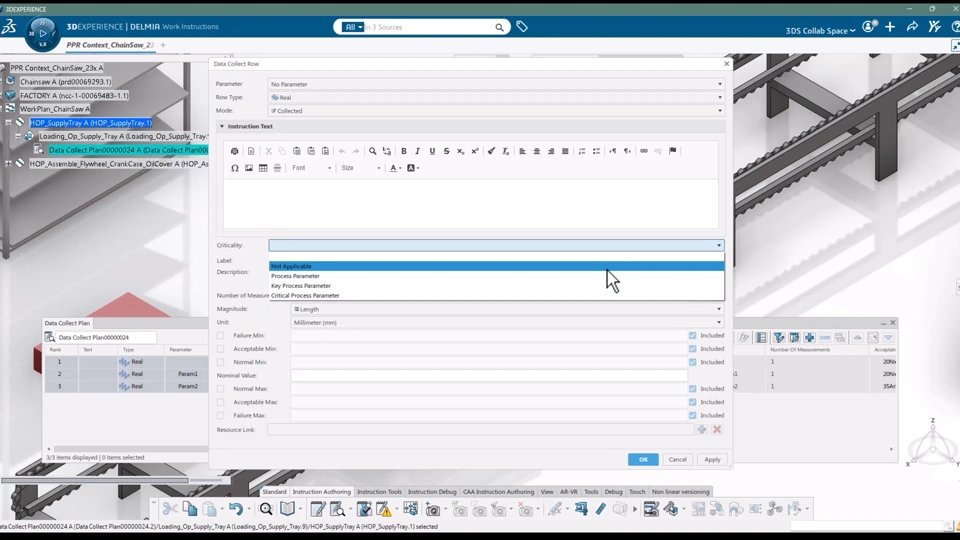Click the add Resource Link plus icon
The width and height of the screenshot is (960, 540).
pyautogui.click(x=702, y=430)
